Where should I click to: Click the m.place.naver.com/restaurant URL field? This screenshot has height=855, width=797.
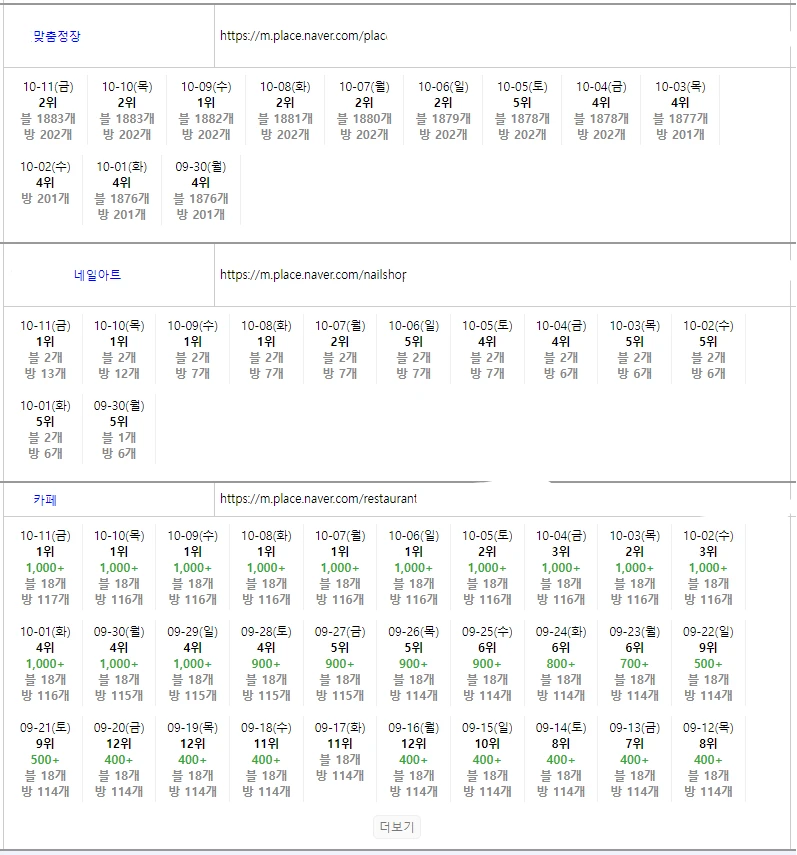[x=318, y=499]
